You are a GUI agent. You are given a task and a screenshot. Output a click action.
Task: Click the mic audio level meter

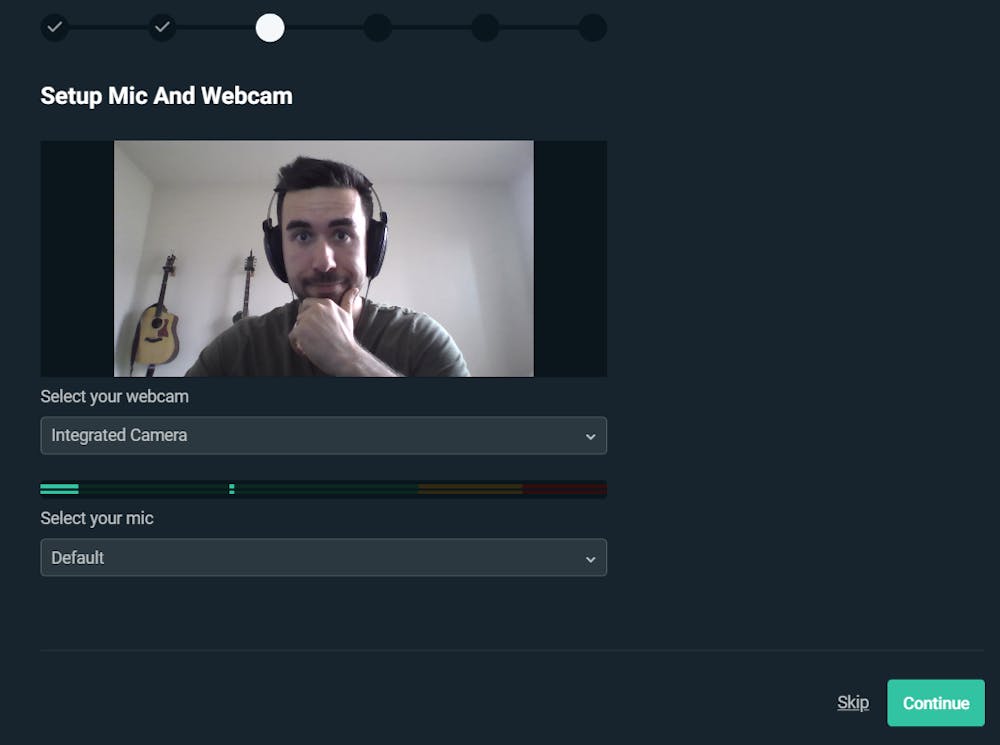(323, 489)
